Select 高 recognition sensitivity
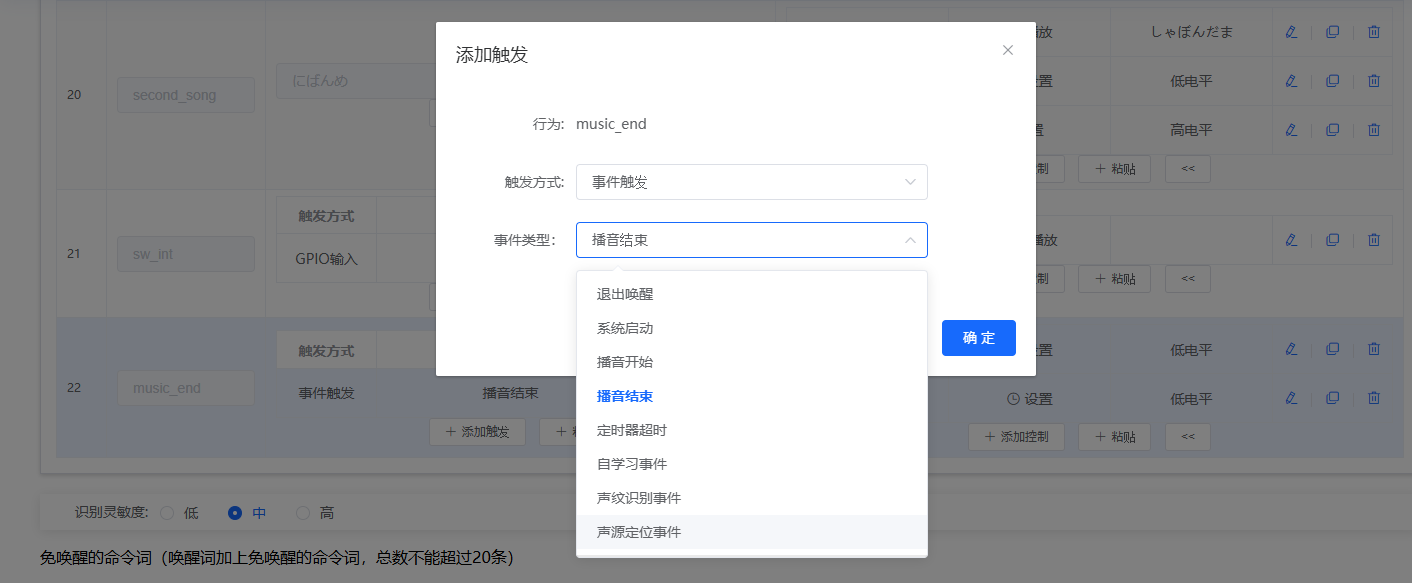The width and height of the screenshot is (1412, 583). coord(303,513)
